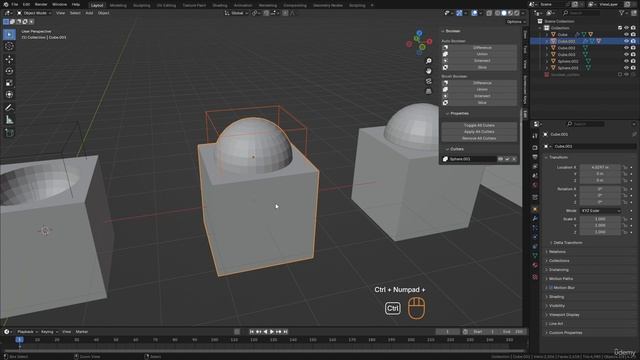Viewport: 640px width, 360px height.
Task: Open the Object Data properties tab icon
Action: tap(535, 256)
